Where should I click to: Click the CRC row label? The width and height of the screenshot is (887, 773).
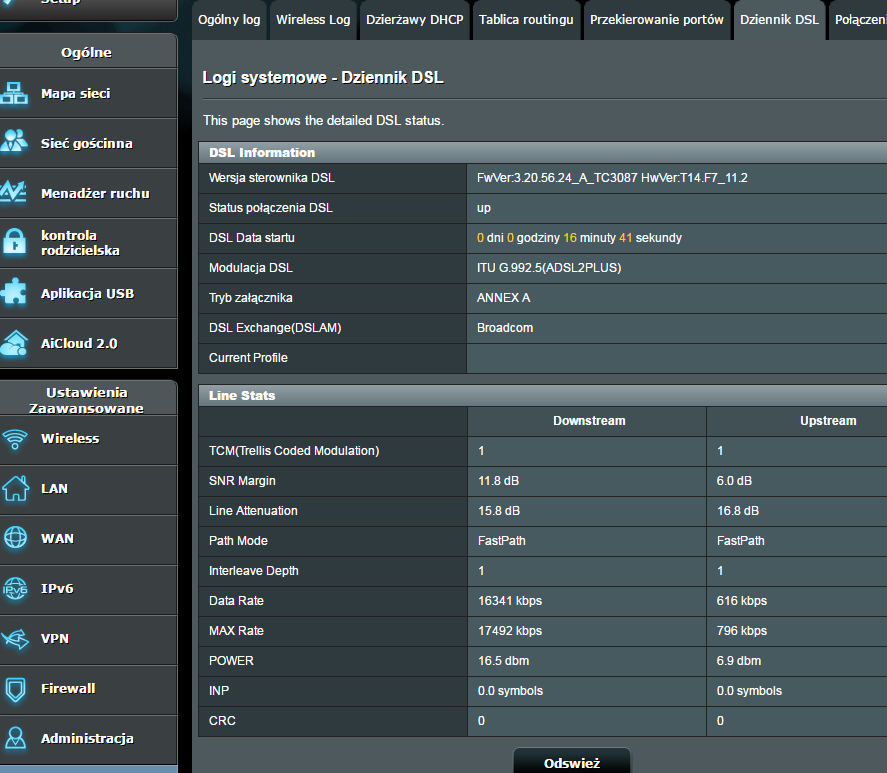click(222, 720)
